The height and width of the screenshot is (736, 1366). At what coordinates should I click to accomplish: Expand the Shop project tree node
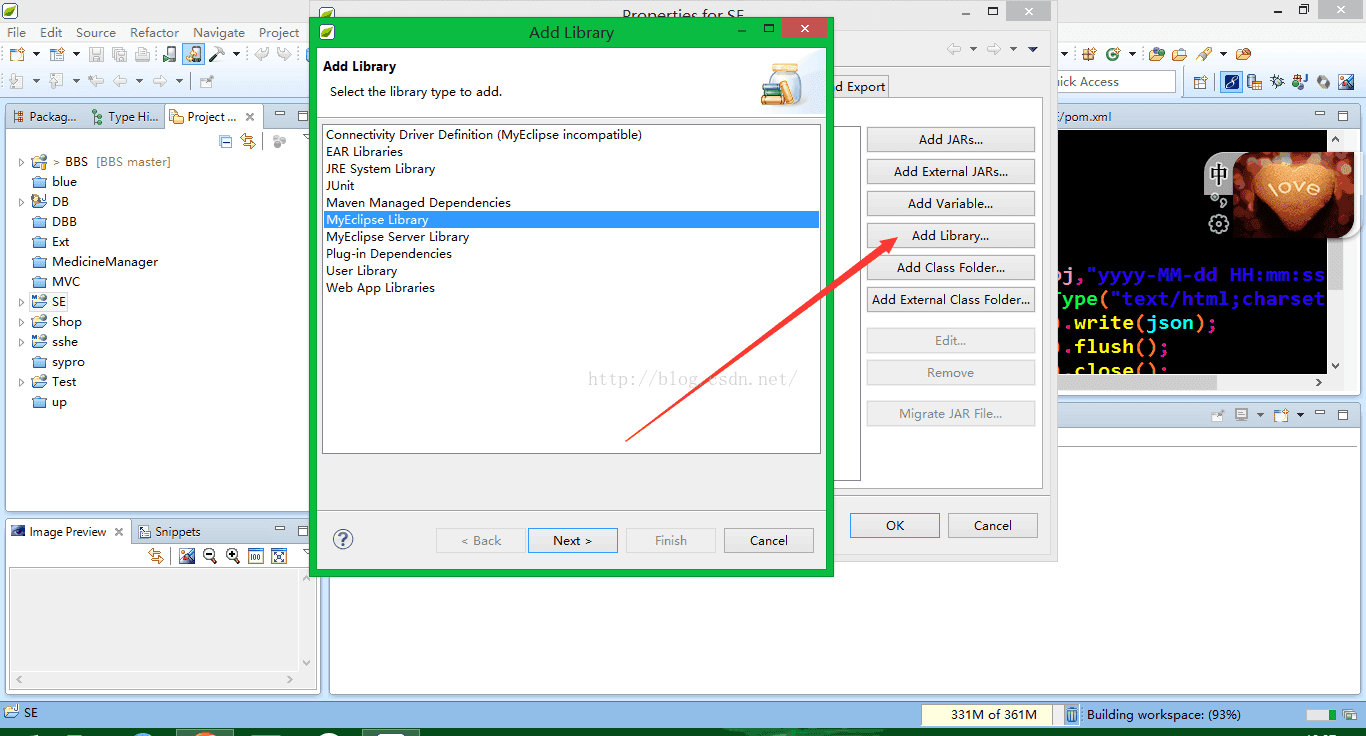click(21, 322)
